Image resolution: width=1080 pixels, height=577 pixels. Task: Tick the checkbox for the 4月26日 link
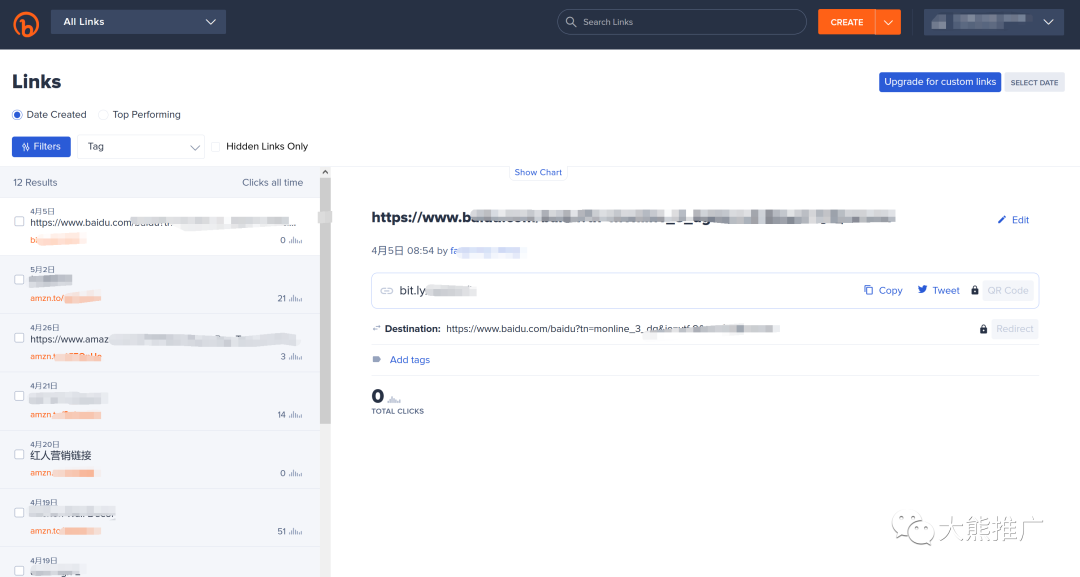(x=19, y=338)
